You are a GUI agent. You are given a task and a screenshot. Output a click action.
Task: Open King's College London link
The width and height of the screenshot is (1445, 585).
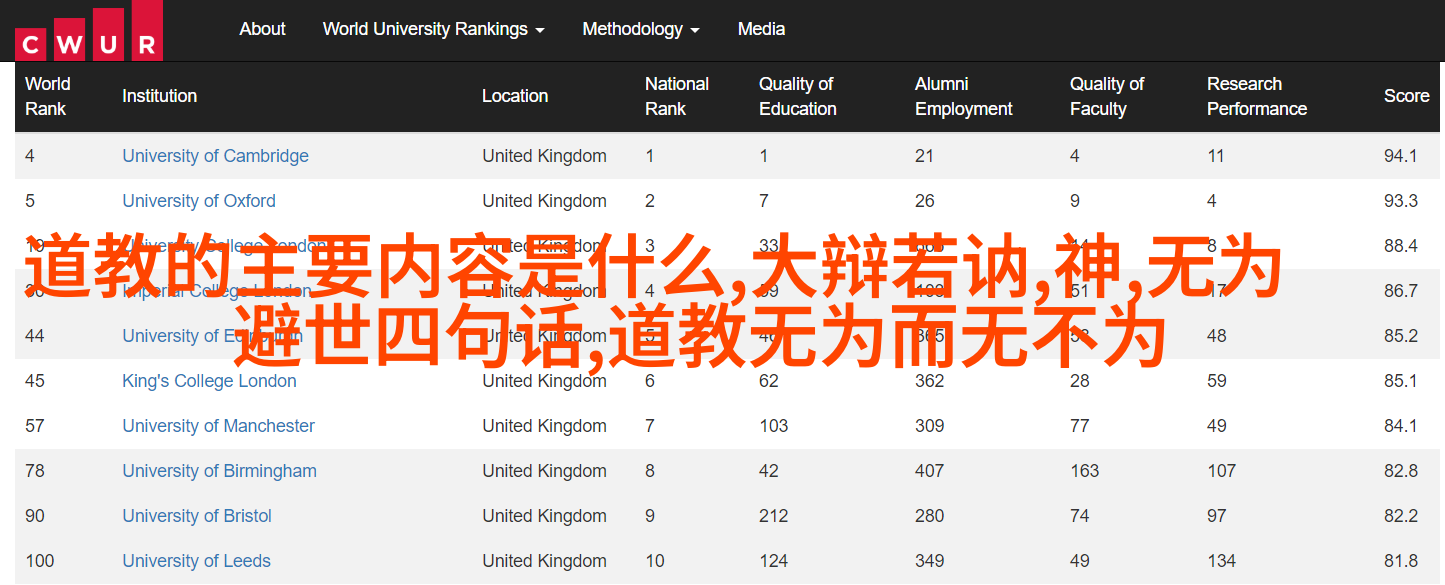point(209,381)
